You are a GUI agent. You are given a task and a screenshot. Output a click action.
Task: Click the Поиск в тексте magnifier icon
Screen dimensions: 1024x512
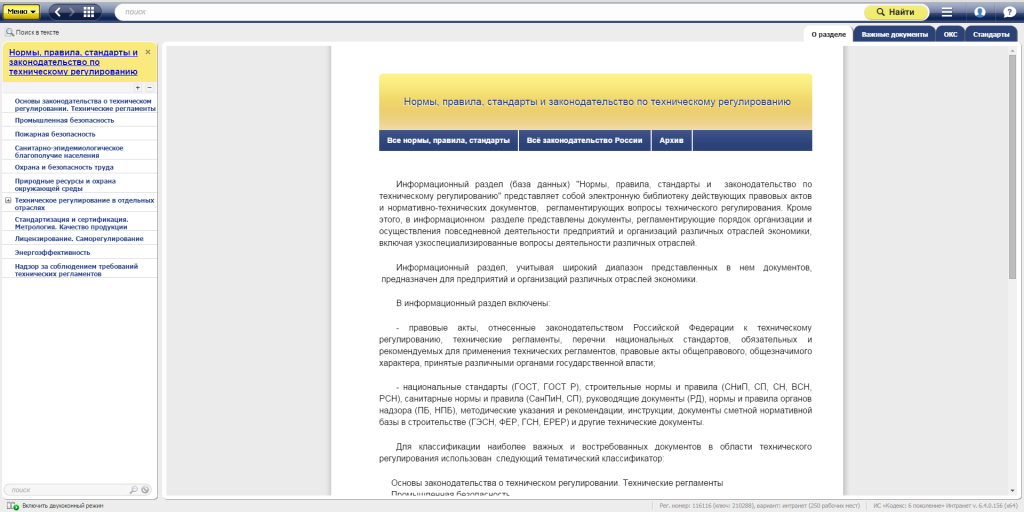pos(10,32)
